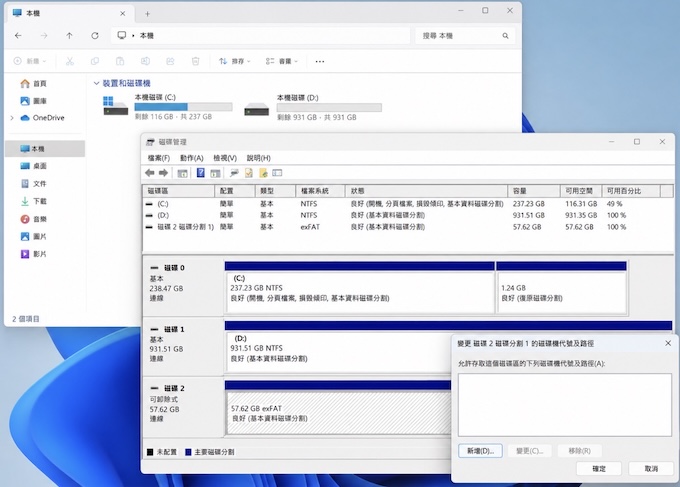Click the properties checkmark toolbar icon

249,173
